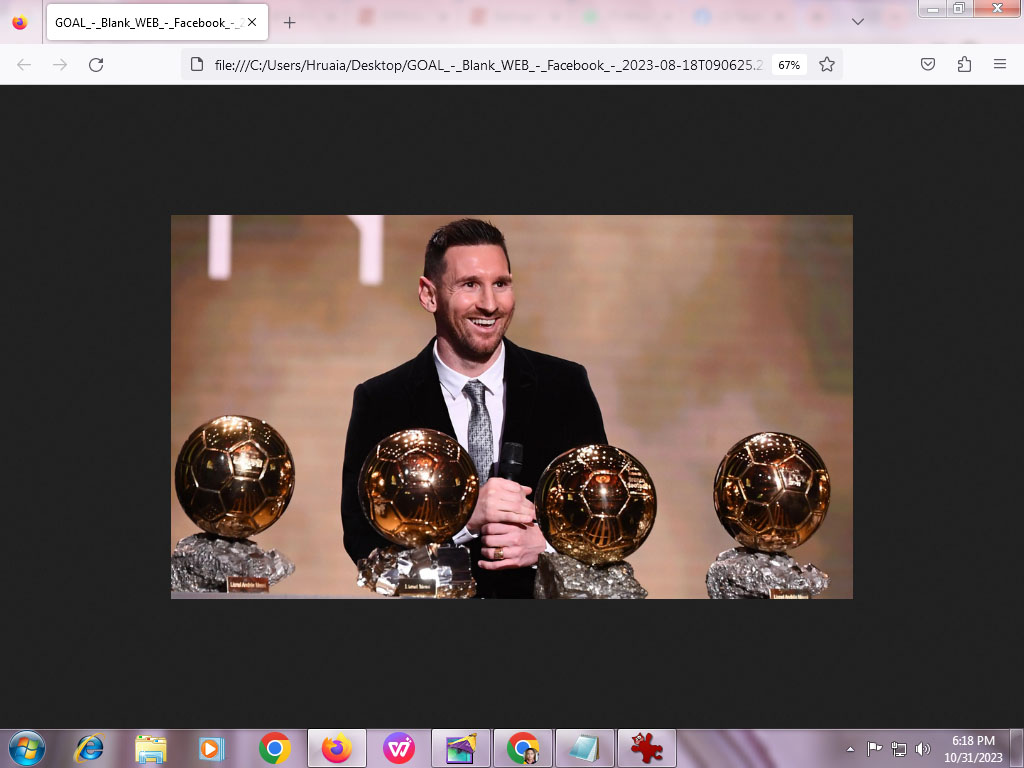Screen dimensions: 1024x768
Task: Bookmark this page with the star
Action: click(x=827, y=64)
